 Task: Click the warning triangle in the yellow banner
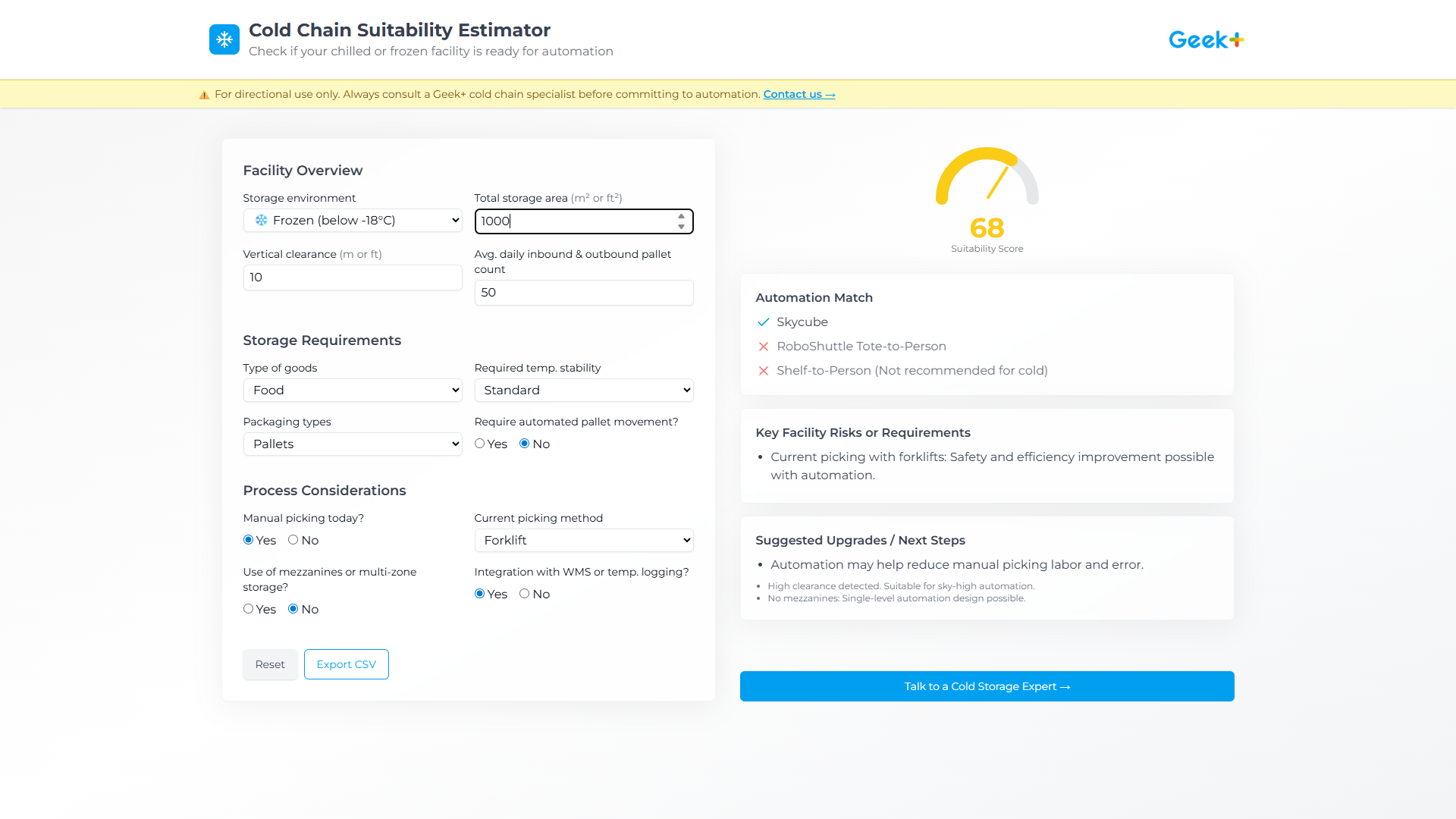pyautogui.click(x=203, y=94)
